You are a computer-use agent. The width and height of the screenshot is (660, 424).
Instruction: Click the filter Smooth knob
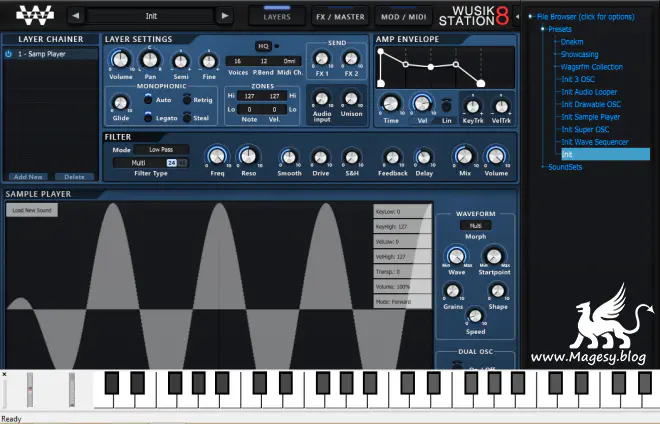pyautogui.click(x=289, y=157)
